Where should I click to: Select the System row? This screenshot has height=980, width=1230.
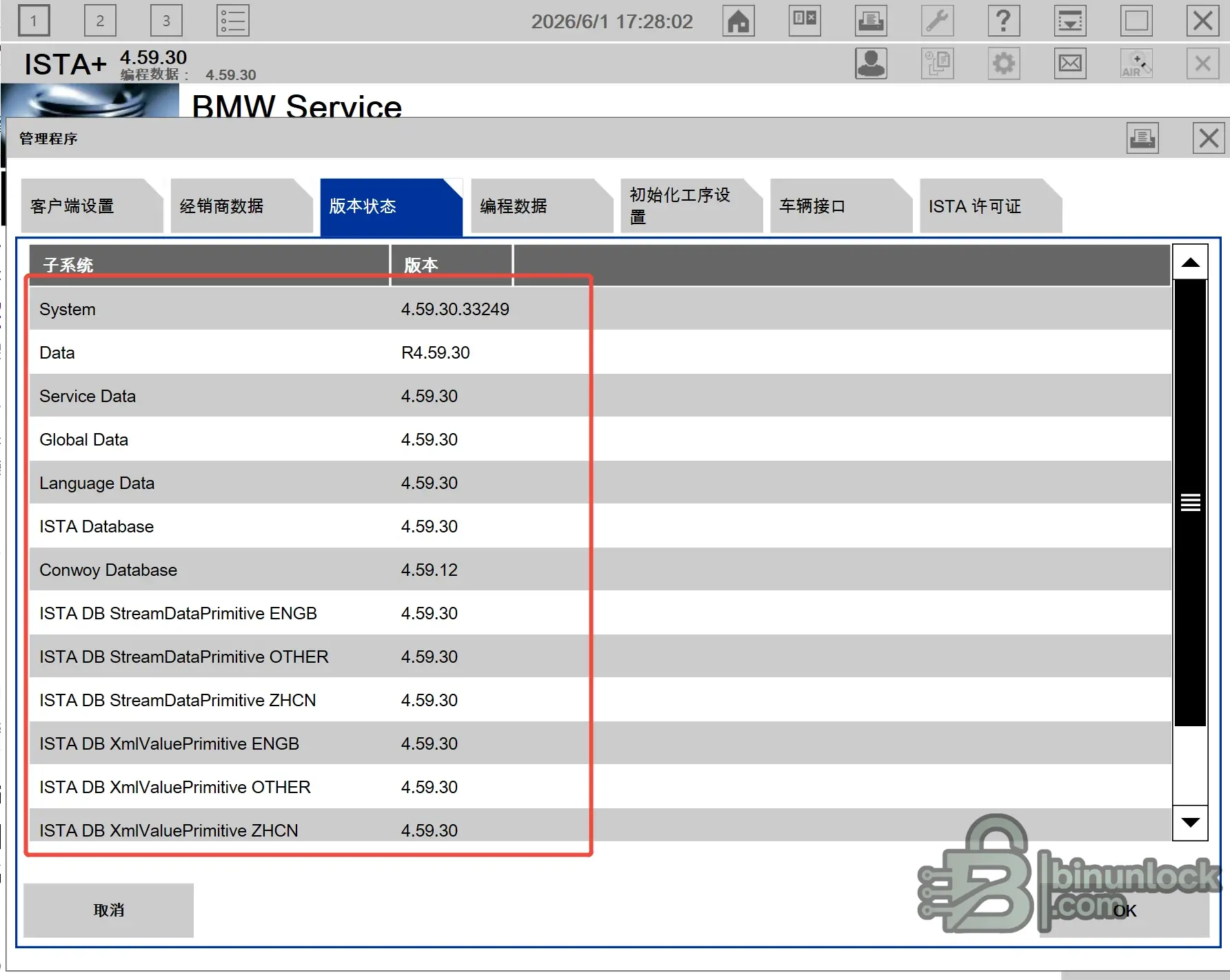(600, 309)
